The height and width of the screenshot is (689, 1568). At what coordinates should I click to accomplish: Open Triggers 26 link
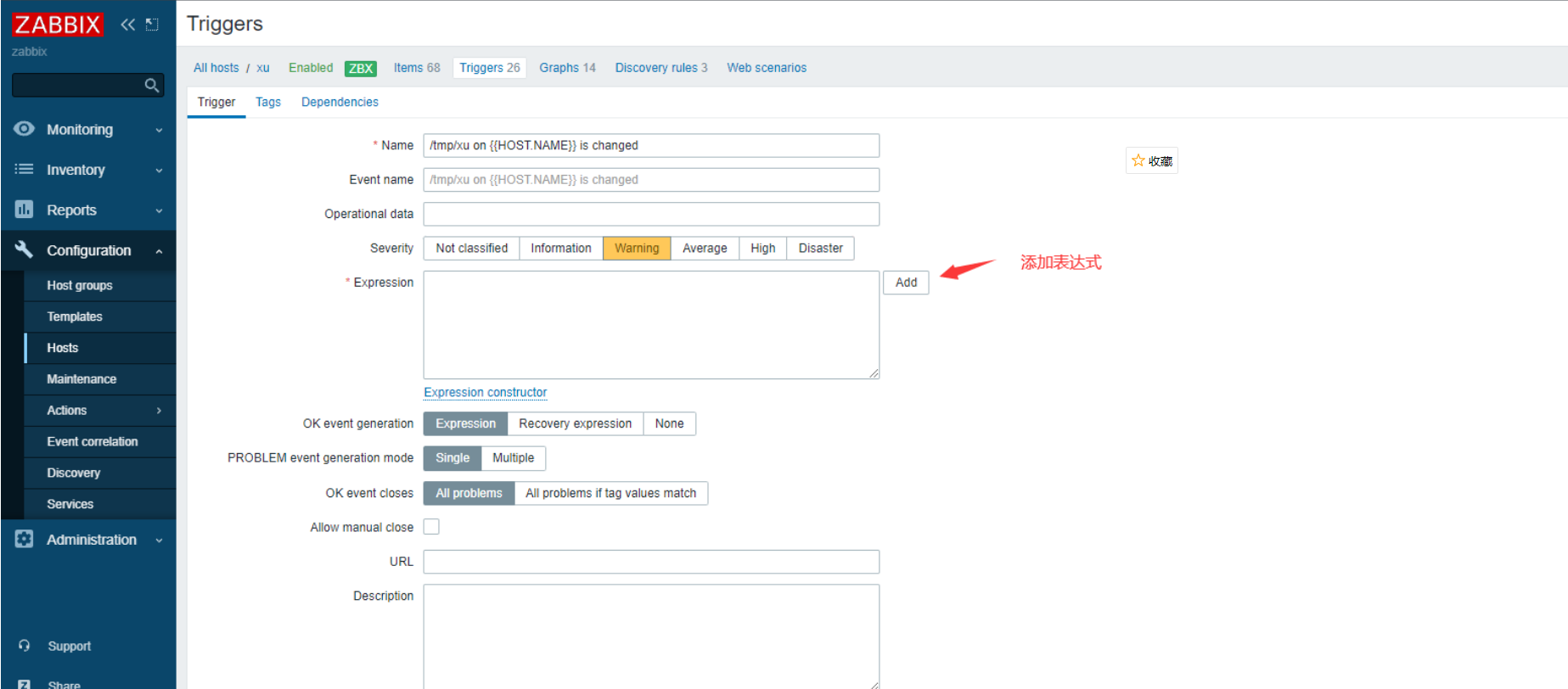pyautogui.click(x=490, y=68)
